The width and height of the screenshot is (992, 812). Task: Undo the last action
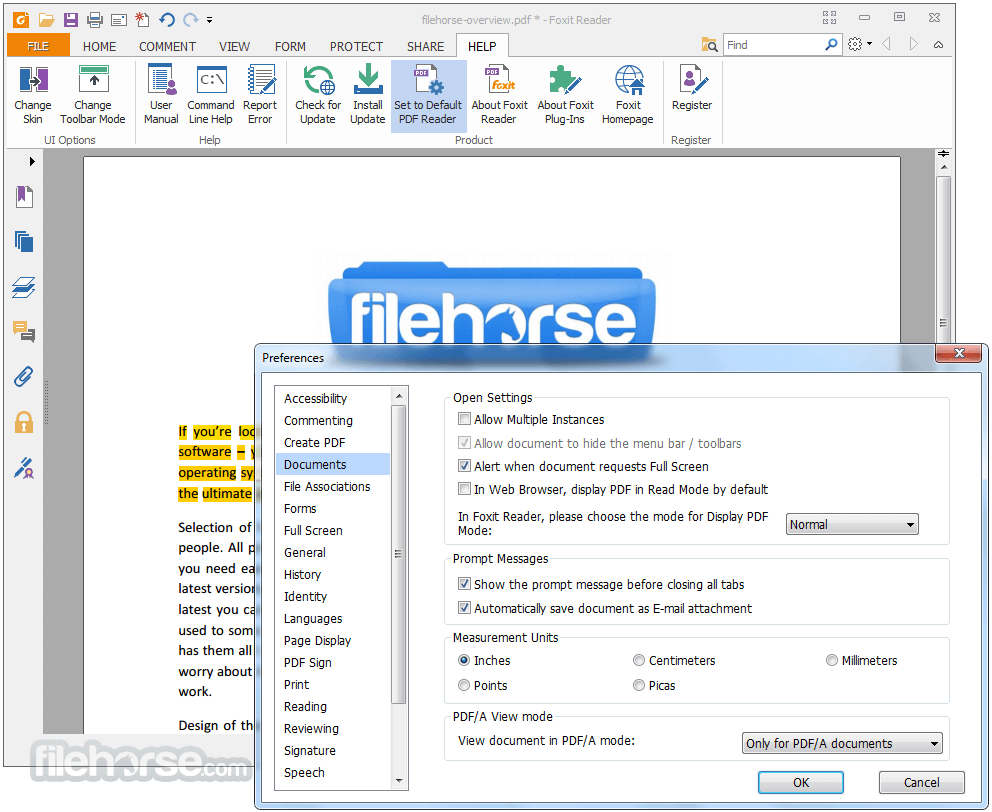click(x=166, y=20)
